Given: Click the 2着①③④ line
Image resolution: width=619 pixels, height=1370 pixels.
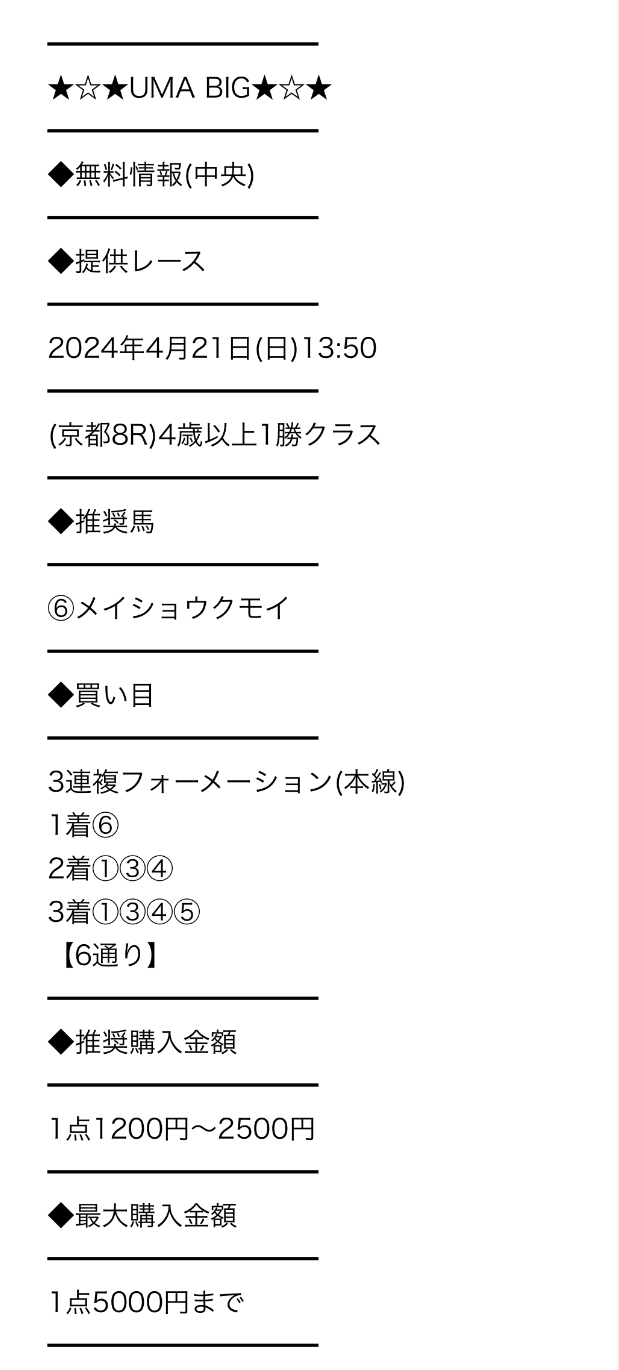Looking at the screenshot, I should click(110, 869).
